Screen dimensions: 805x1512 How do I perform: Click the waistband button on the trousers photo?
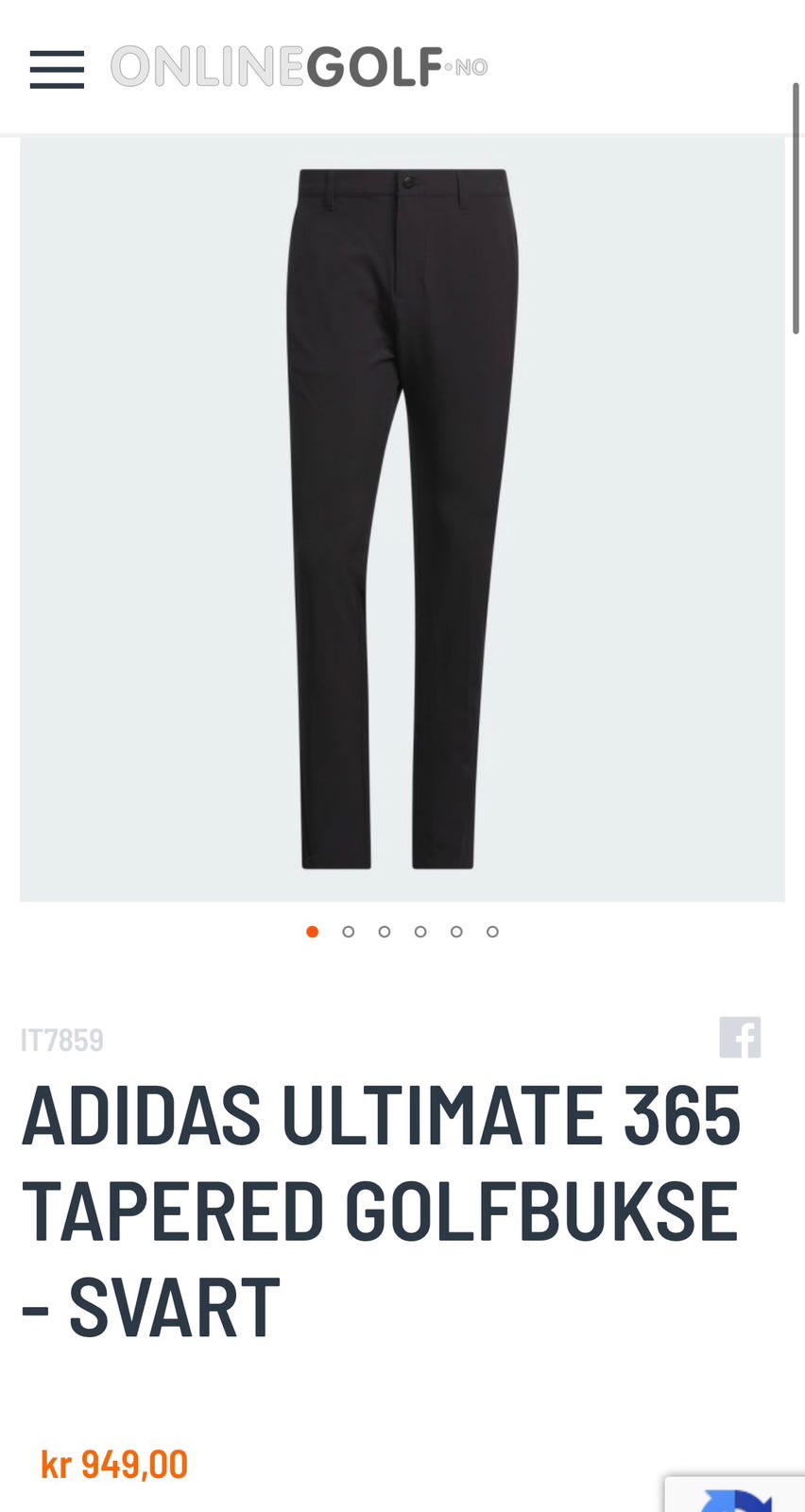408,181
